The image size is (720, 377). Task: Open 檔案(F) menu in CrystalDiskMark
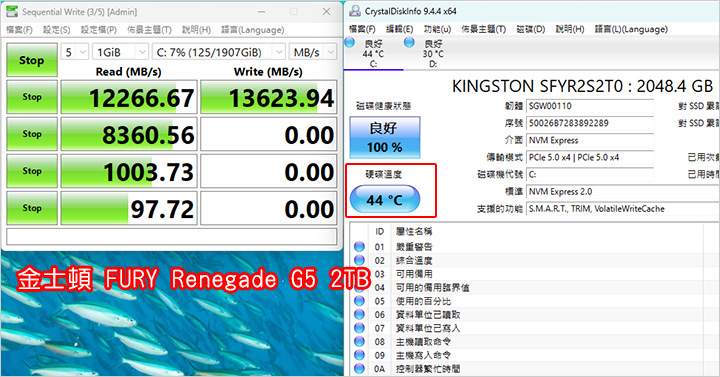point(19,30)
